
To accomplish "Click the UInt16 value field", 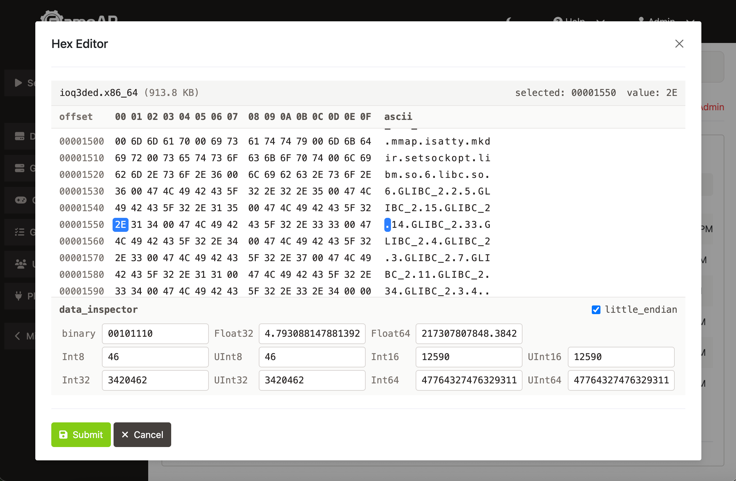I will [621, 357].
